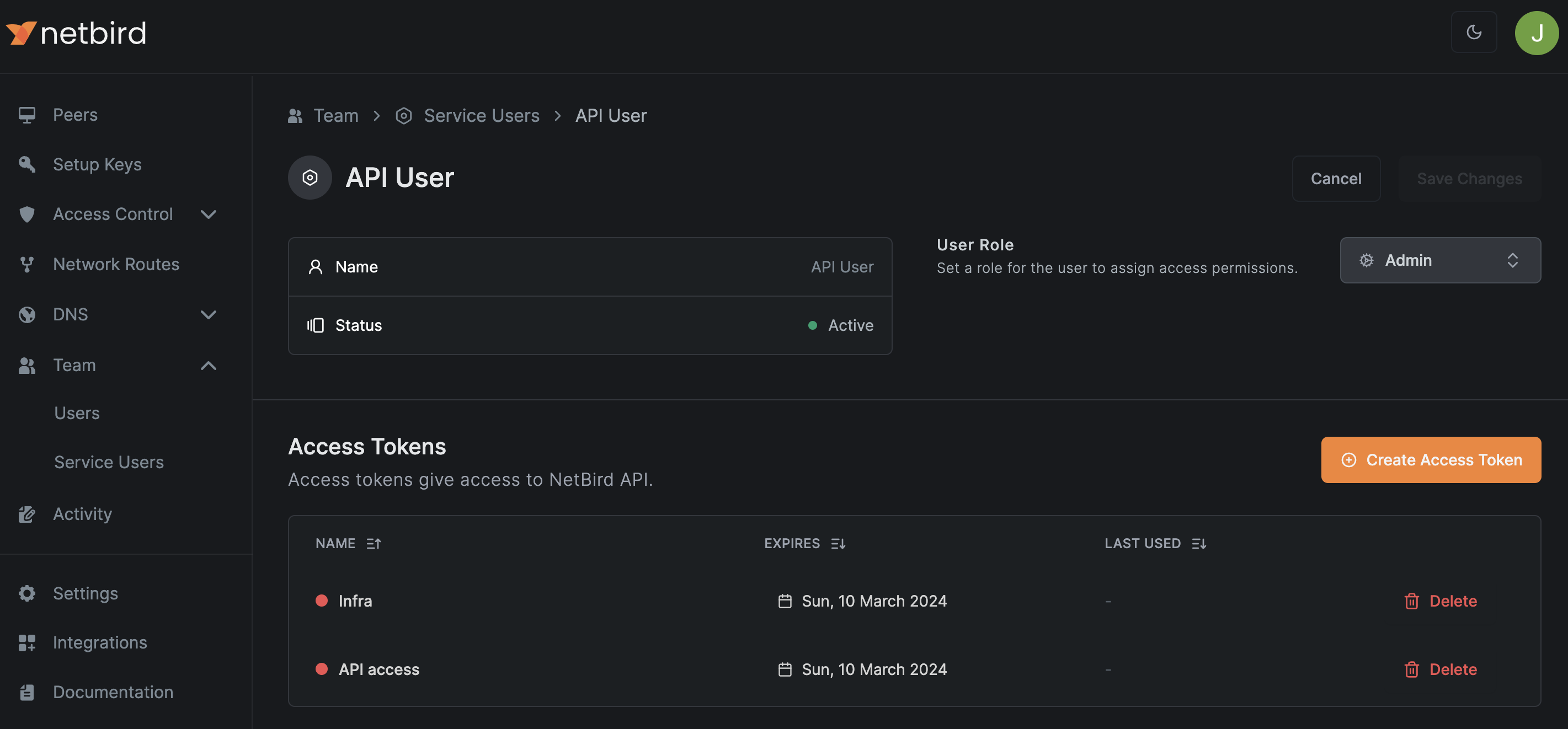The image size is (1568, 729).
Task: Click trash icon for Infra token
Action: (1411, 601)
